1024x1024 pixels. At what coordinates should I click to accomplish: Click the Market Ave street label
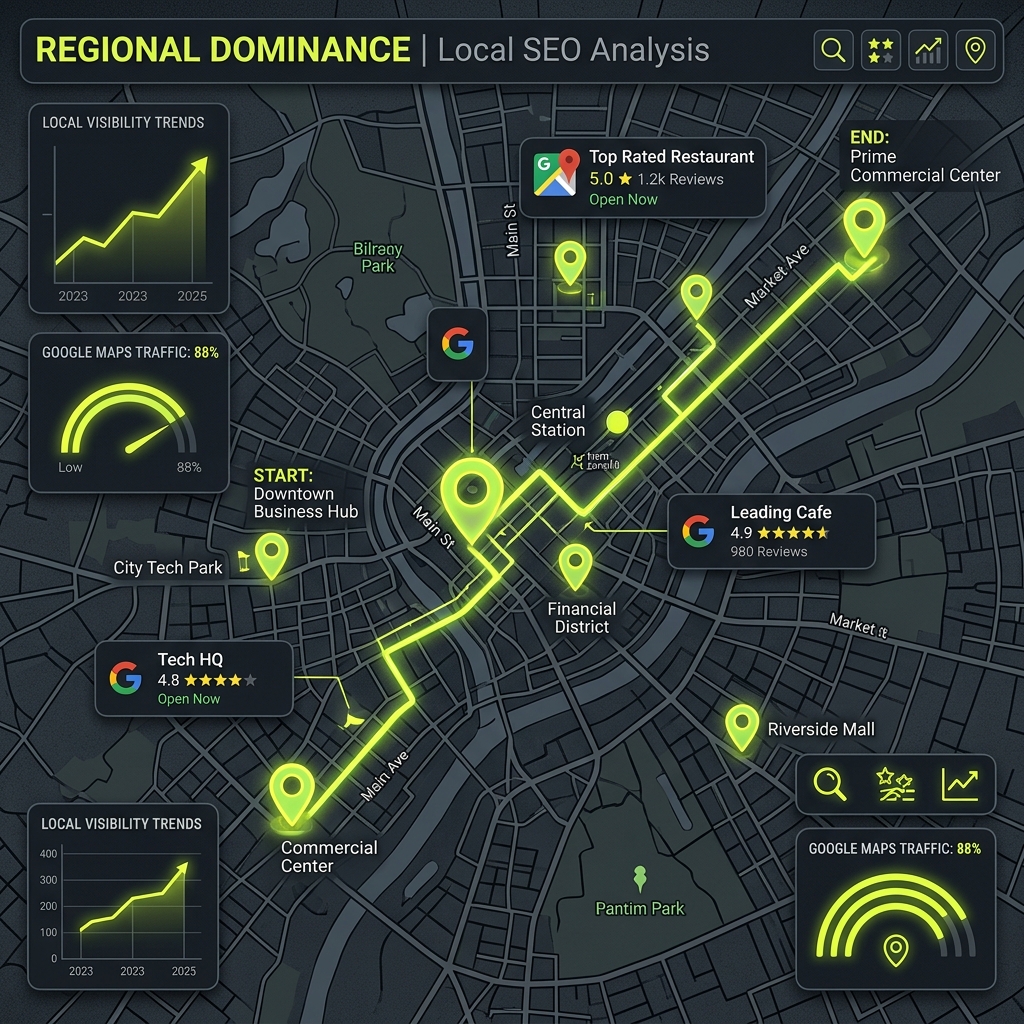pos(776,276)
